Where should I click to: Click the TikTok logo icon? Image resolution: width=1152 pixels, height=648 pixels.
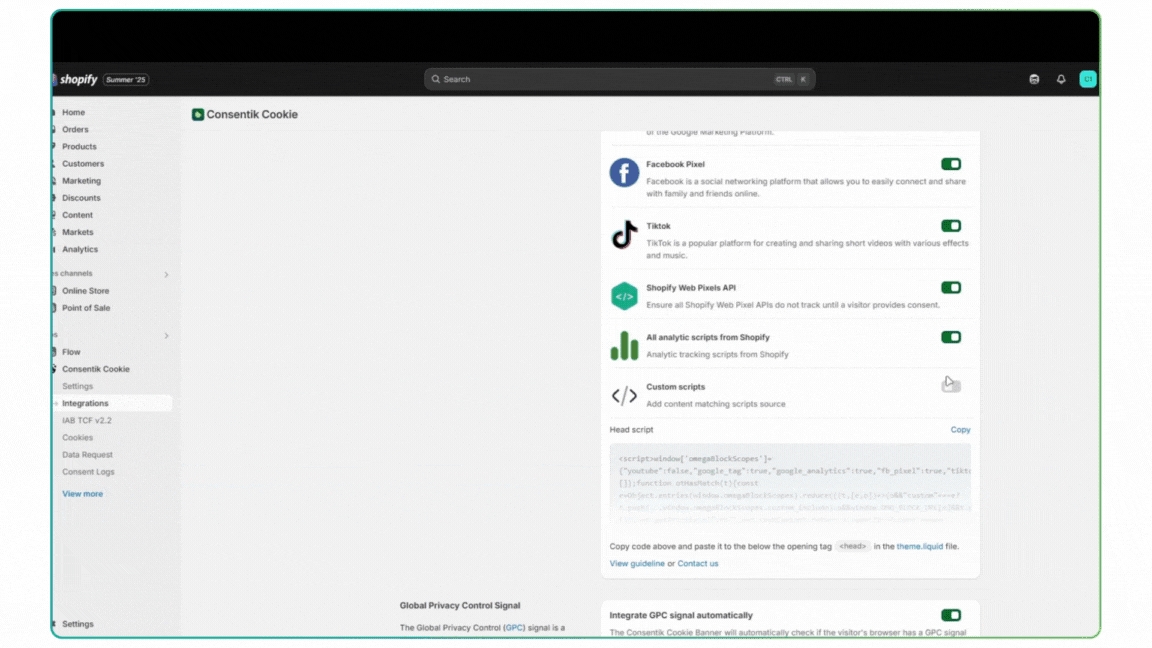[x=624, y=235]
